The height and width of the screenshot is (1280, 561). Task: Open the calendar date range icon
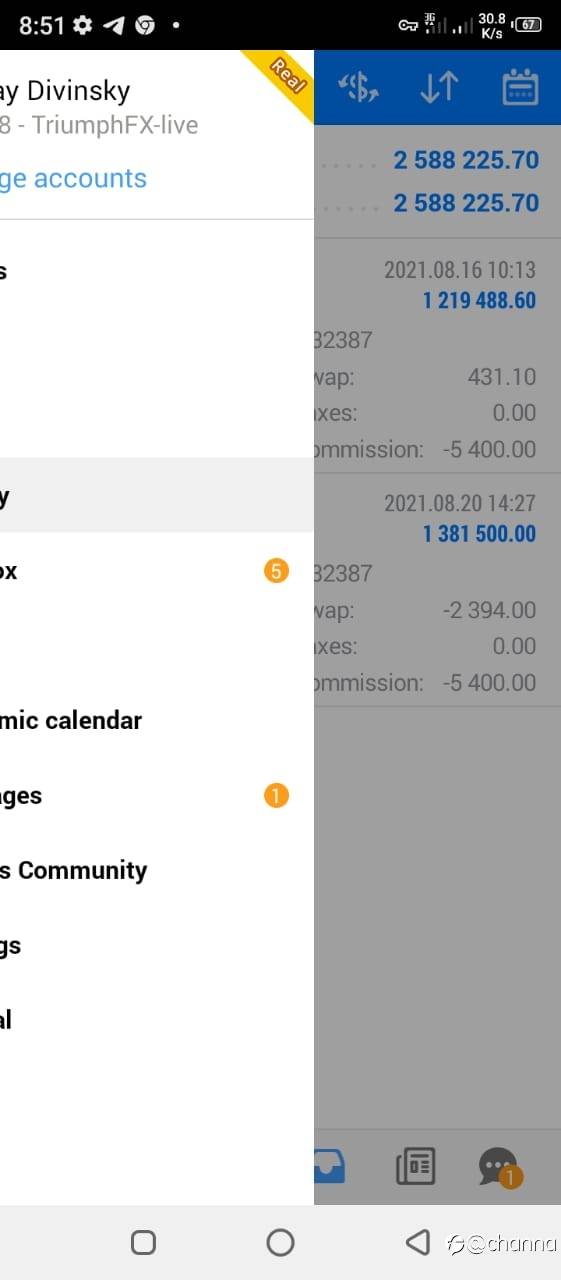(520, 88)
